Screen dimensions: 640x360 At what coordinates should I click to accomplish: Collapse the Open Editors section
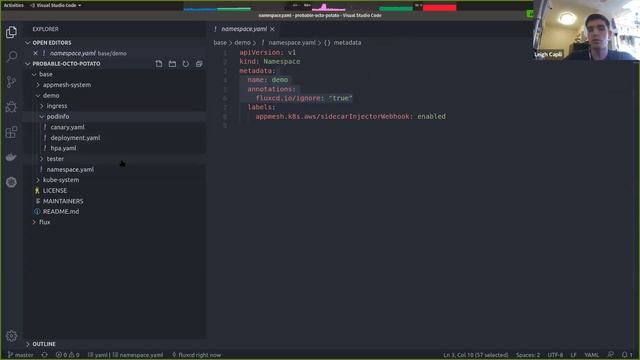coord(28,42)
